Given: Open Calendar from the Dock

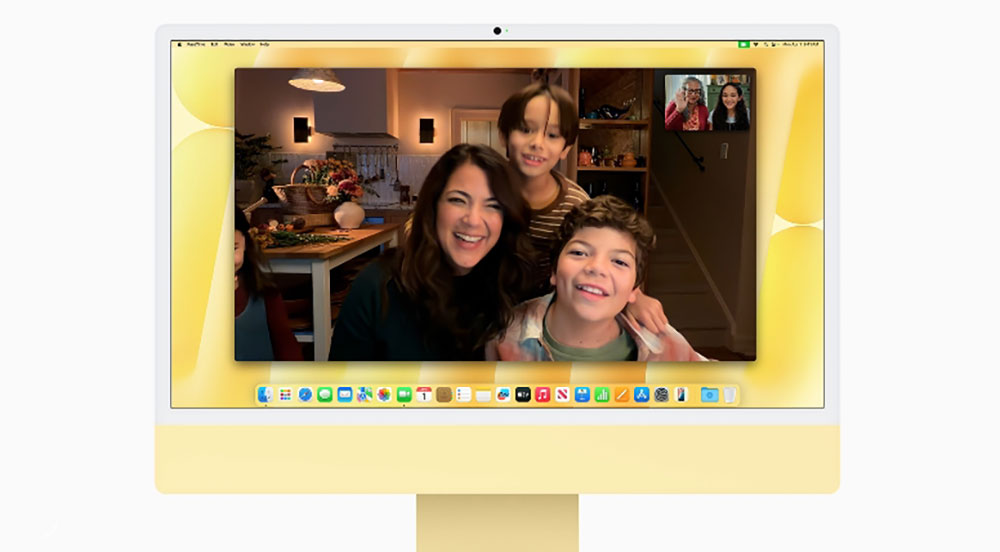Looking at the screenshot, I should coord(423,395).
